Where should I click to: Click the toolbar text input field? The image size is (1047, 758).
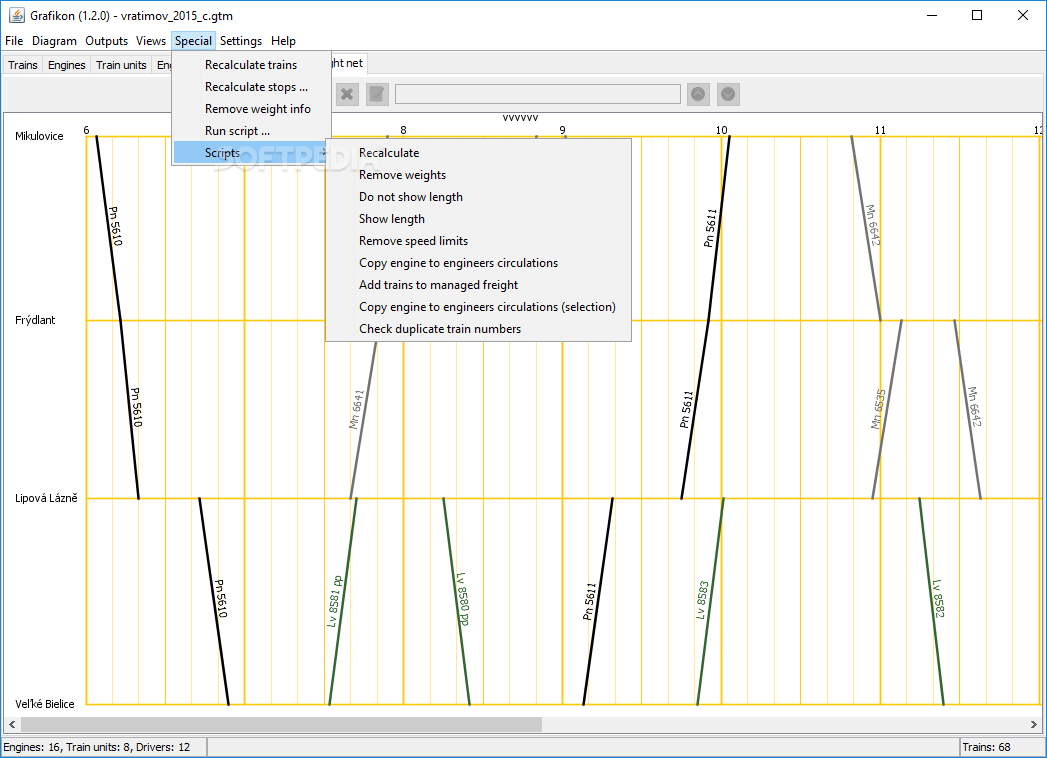(538, 94)
